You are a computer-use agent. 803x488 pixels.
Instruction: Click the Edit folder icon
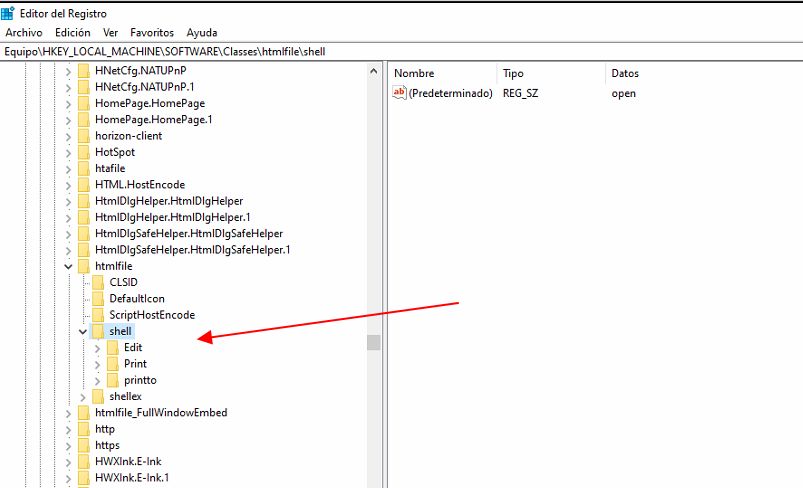coord(113,348)
